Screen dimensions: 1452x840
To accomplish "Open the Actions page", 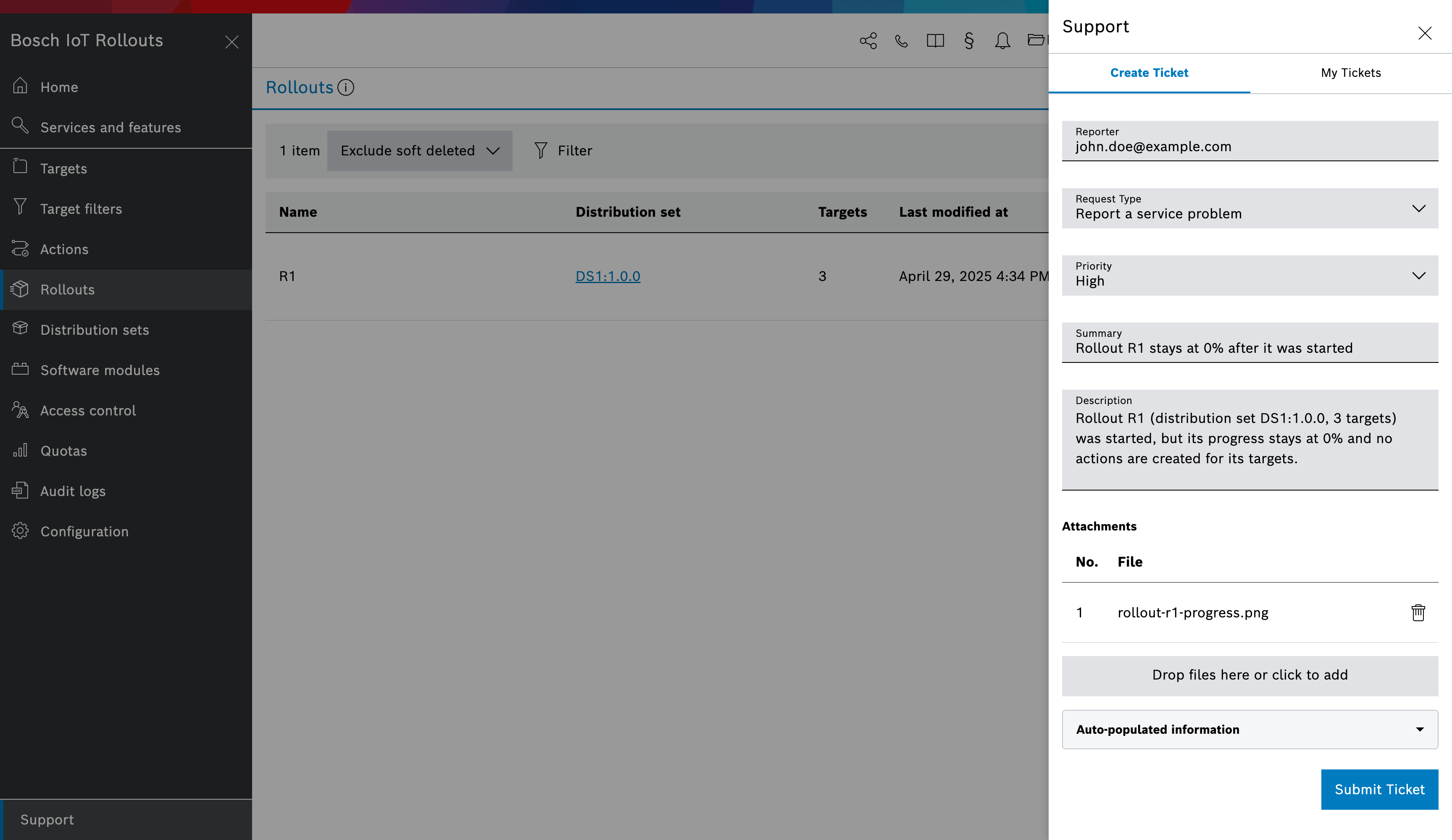I will pos(126,249).
